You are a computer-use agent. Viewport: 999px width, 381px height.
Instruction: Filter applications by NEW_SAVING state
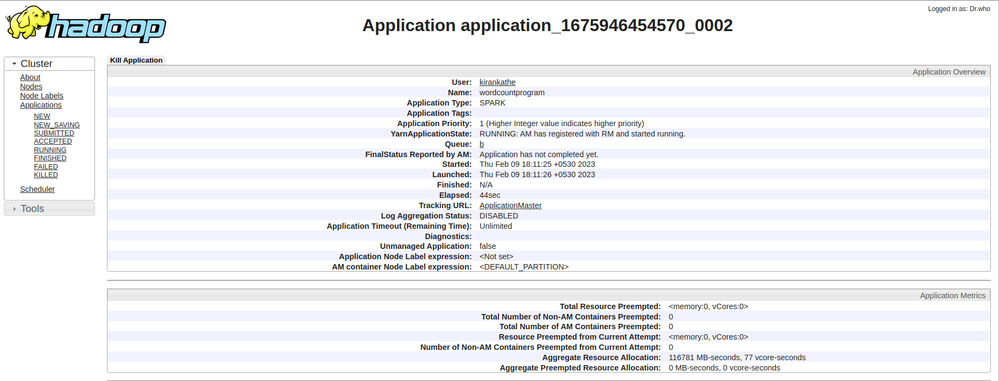click(x=57, y=125)
